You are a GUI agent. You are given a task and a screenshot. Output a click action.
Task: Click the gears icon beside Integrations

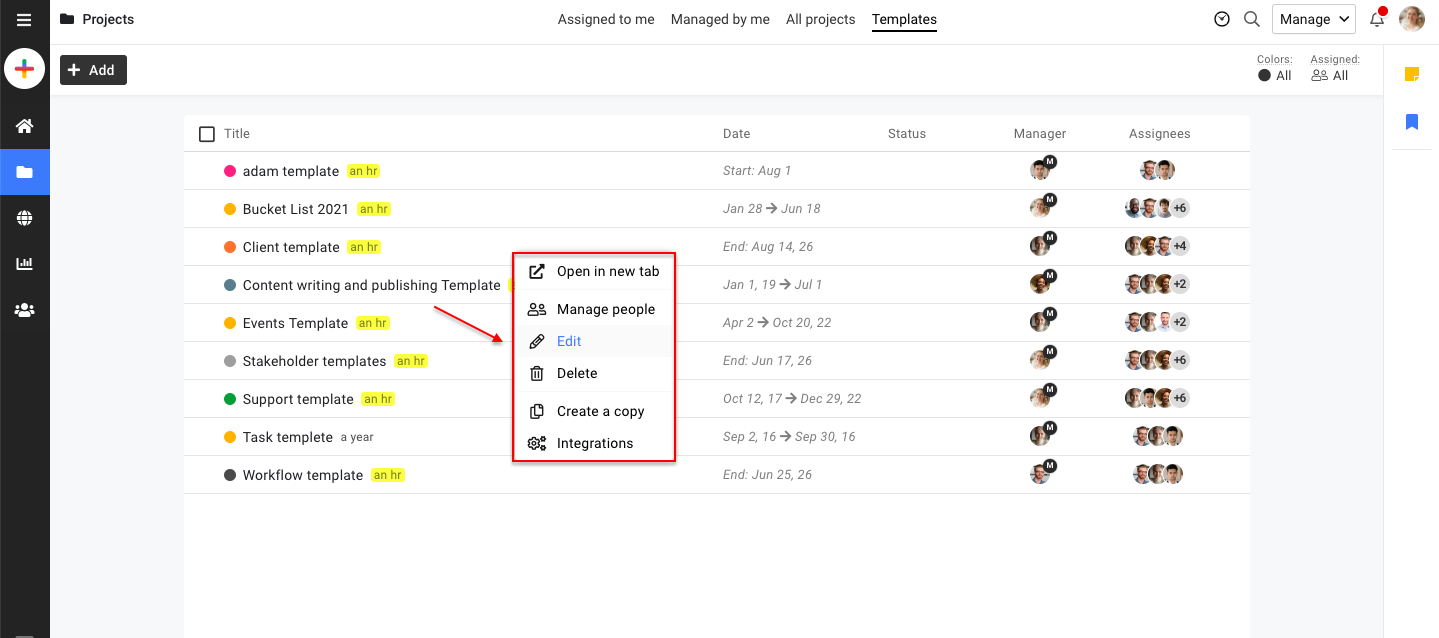tap(537, 443)
